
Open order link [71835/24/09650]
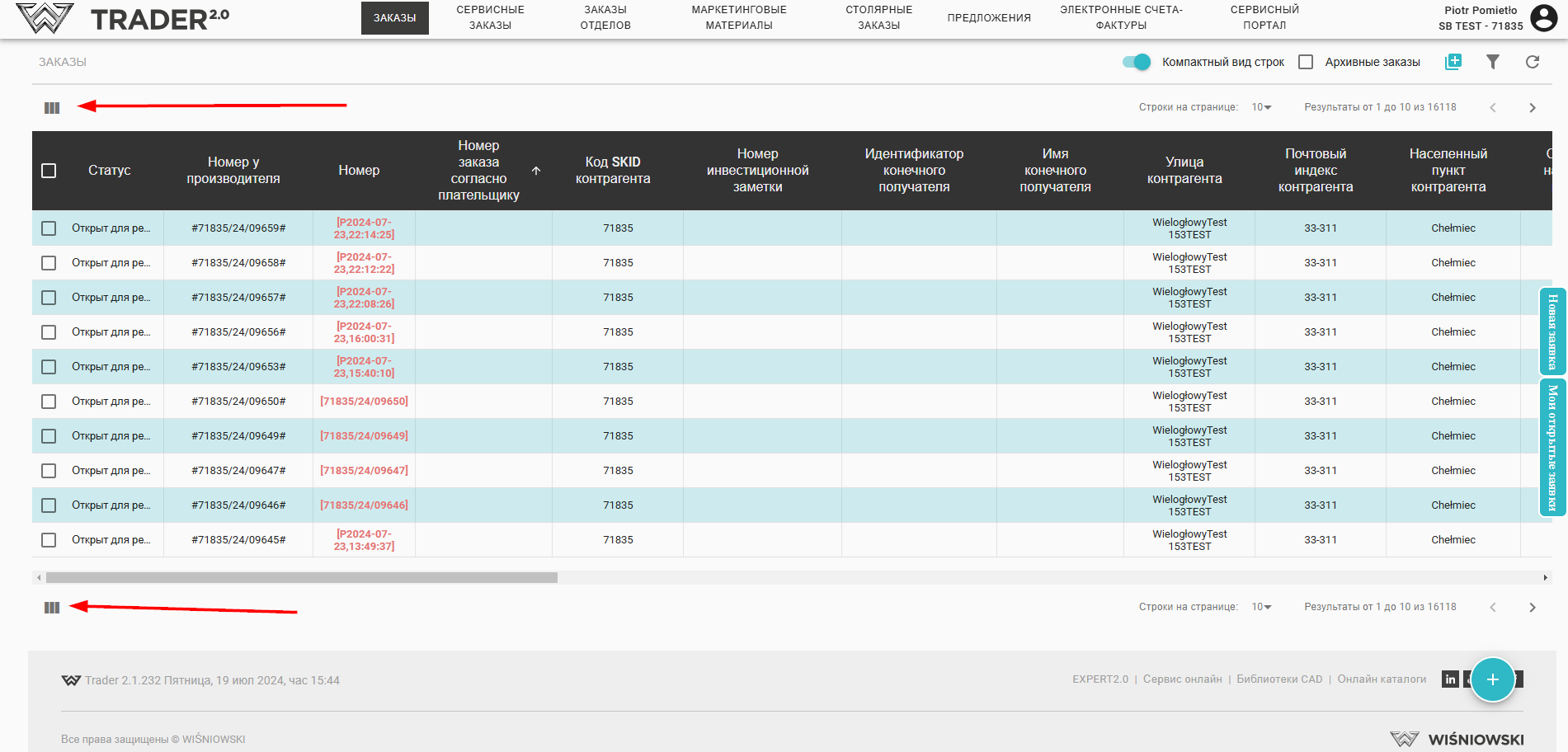364,402
